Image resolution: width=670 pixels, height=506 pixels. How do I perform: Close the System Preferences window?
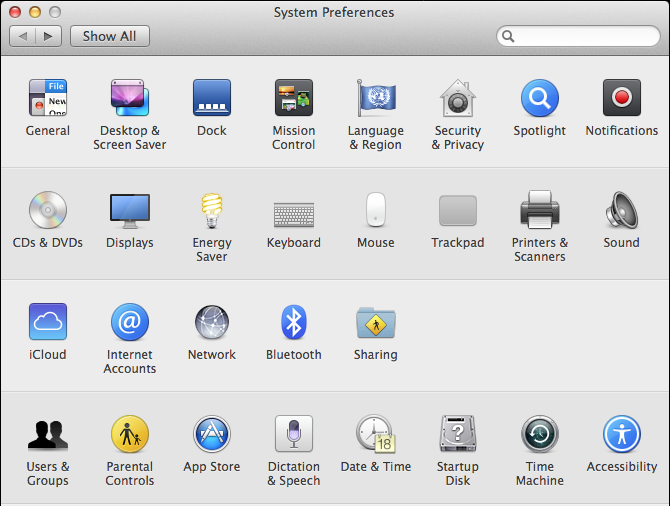[15, 12]
